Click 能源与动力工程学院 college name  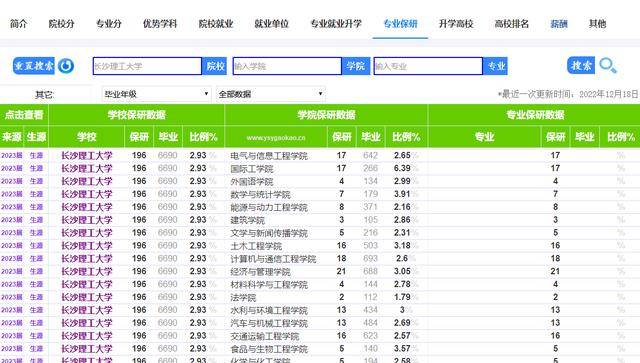pyautogui.click(x=269, y=207)
